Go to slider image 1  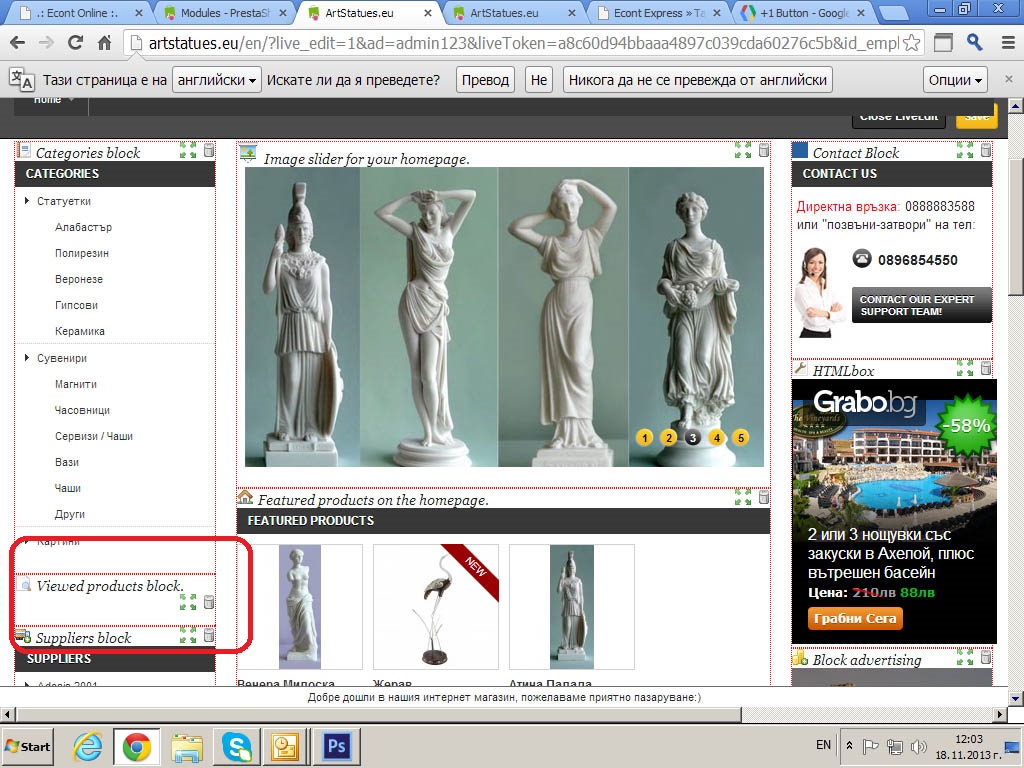click(x=645, y=438)
